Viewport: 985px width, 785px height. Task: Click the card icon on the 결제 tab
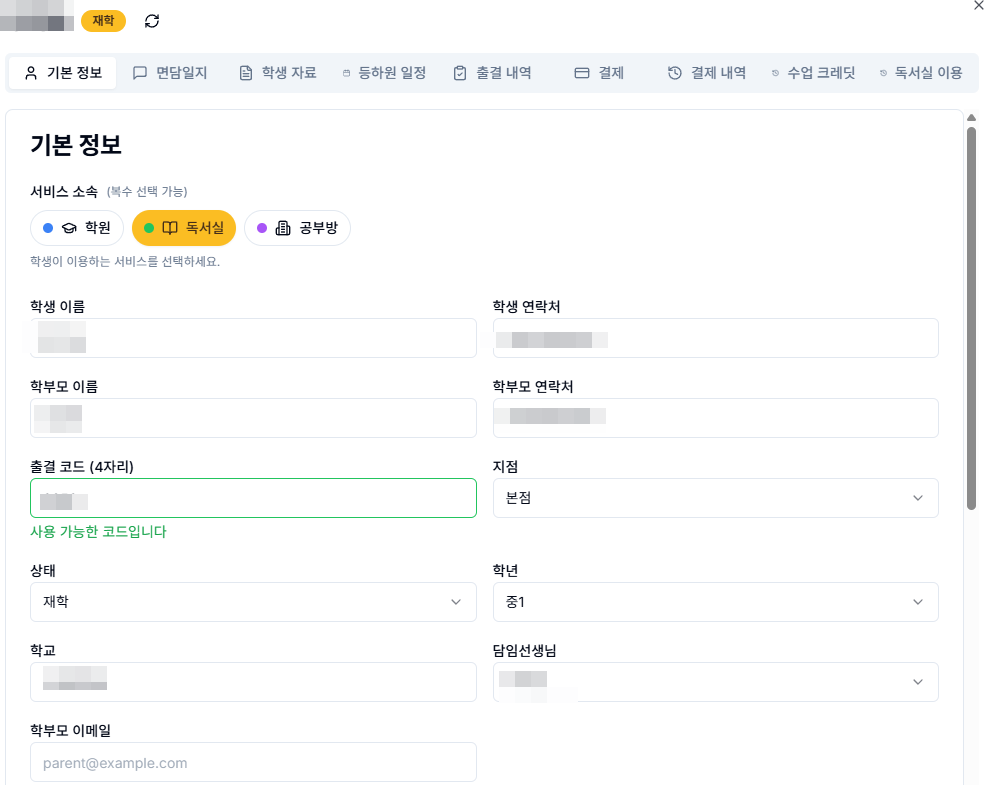point(581,72)
